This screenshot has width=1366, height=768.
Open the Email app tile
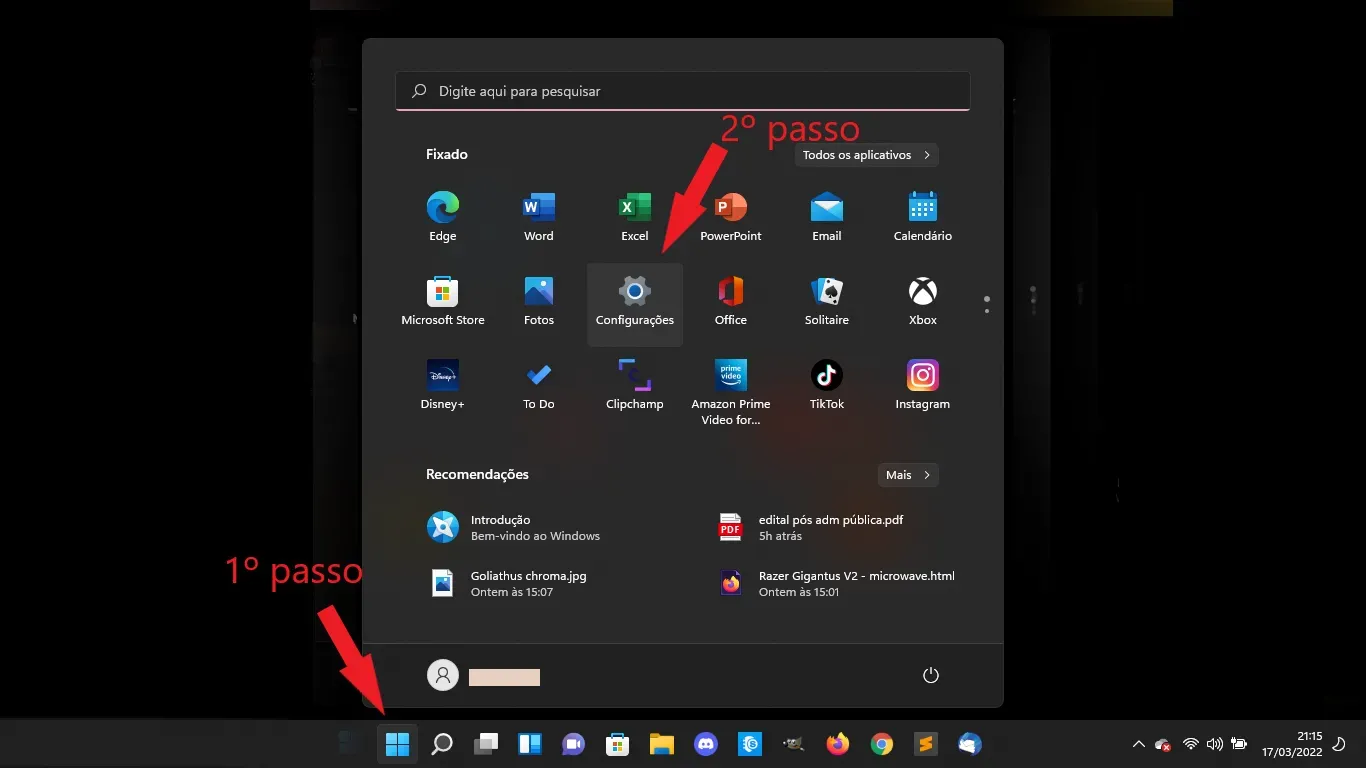point(827,216)
